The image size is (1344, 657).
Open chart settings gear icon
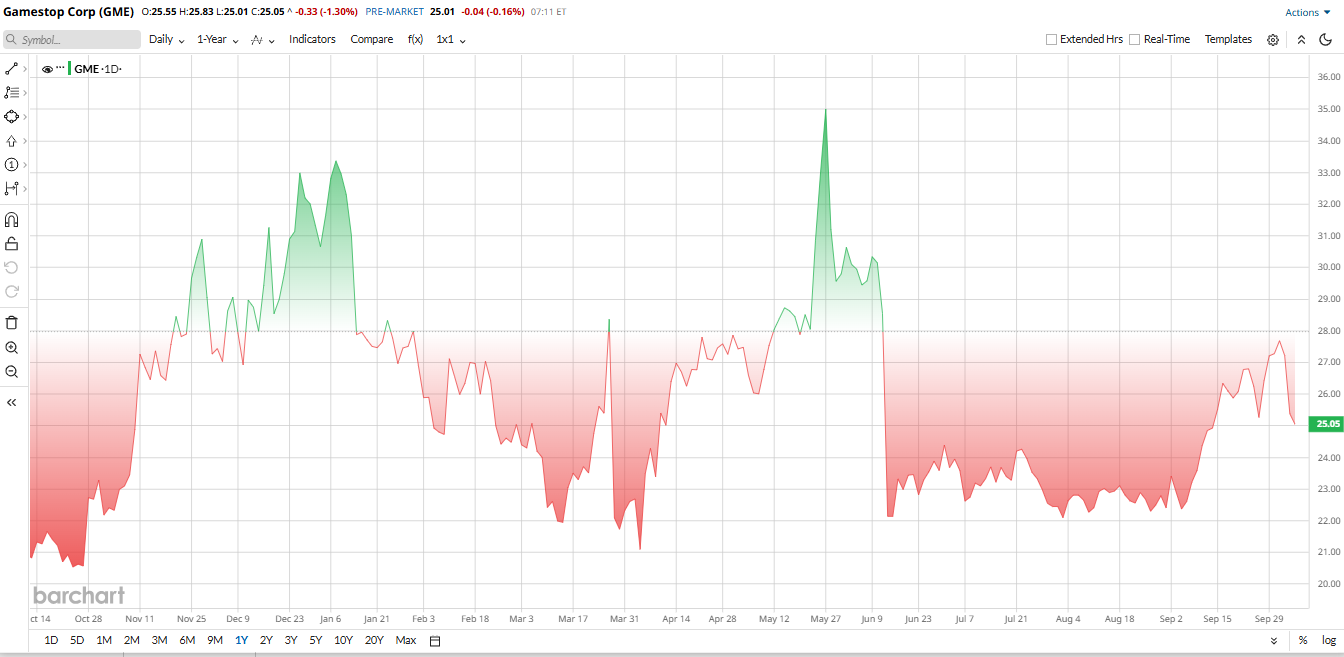click(x=1273, y=40)
